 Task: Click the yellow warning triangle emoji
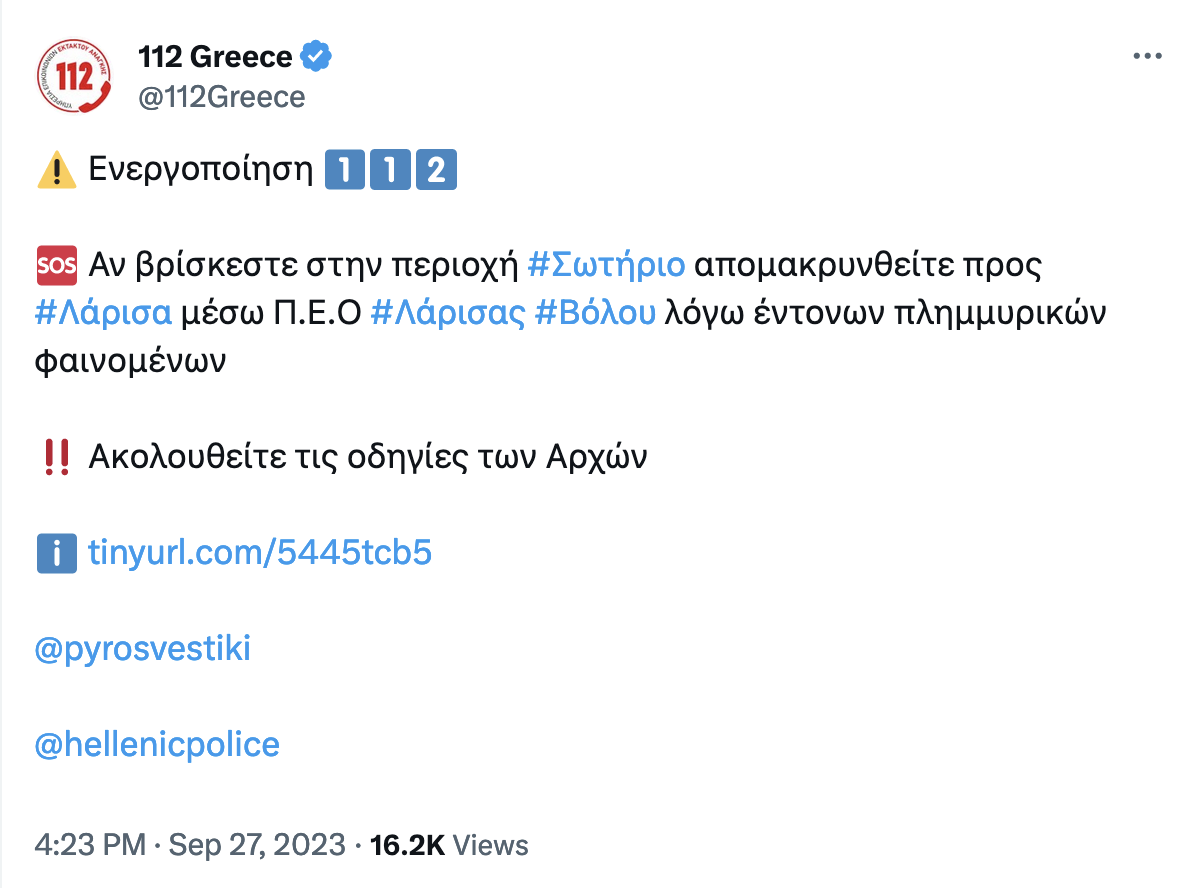pos(56,171)
